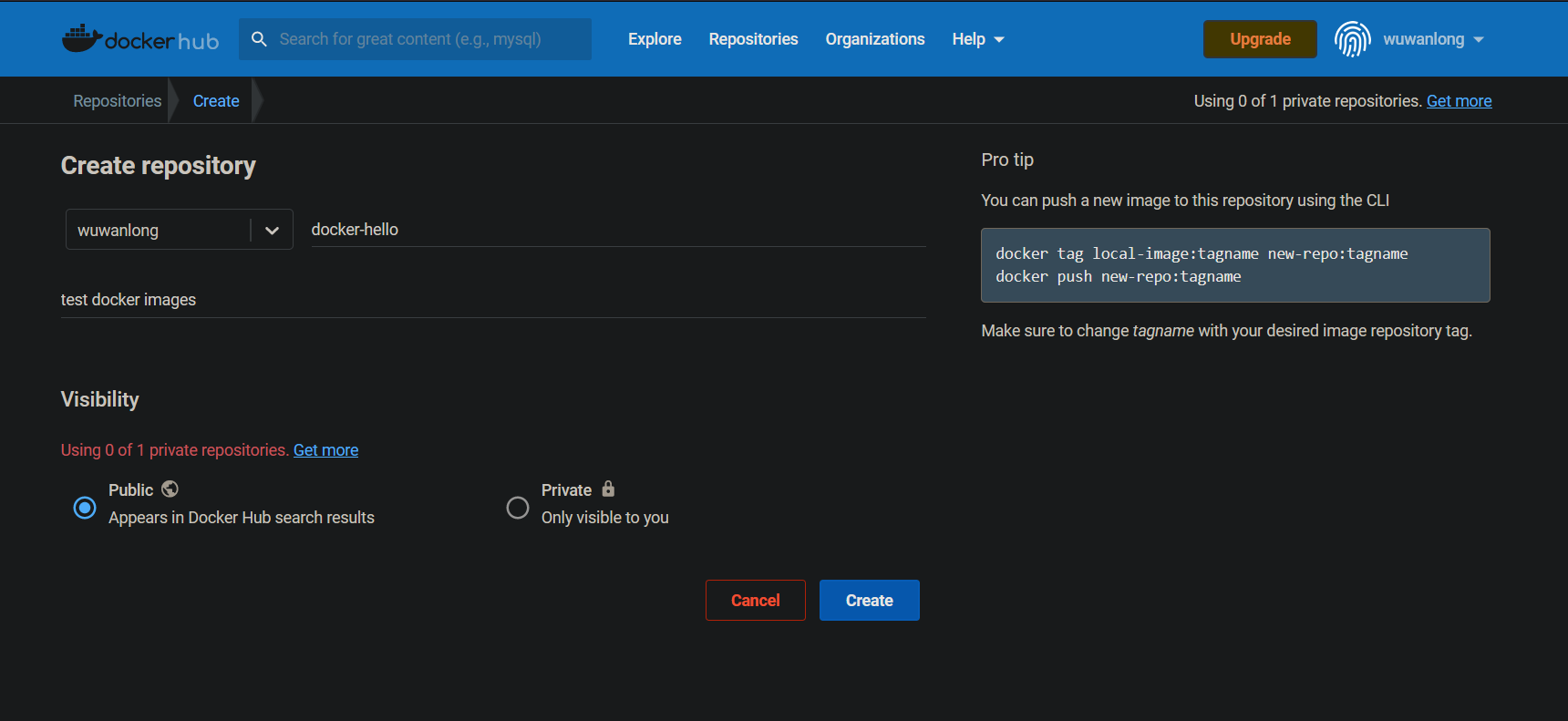Click the red Cancel button

pos(756,601)
